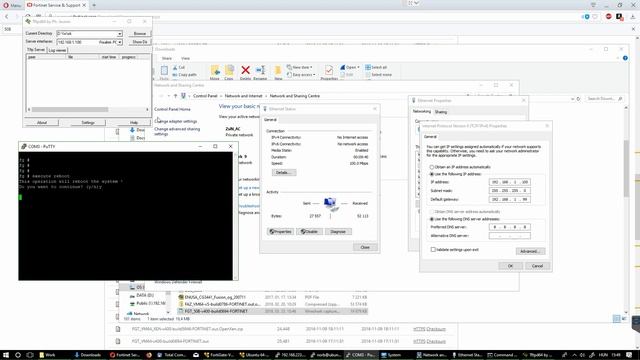
Task: Click Show Dir button in Tftpd64
Action: point(140,42)
